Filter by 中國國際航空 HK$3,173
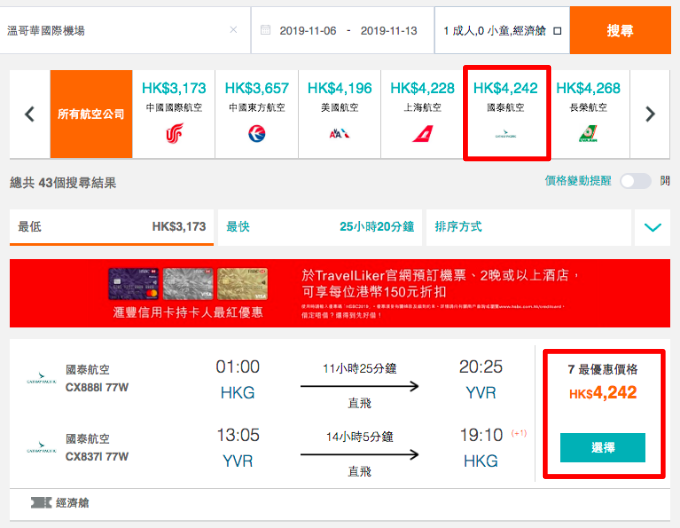680x528 pixels. 174,114
